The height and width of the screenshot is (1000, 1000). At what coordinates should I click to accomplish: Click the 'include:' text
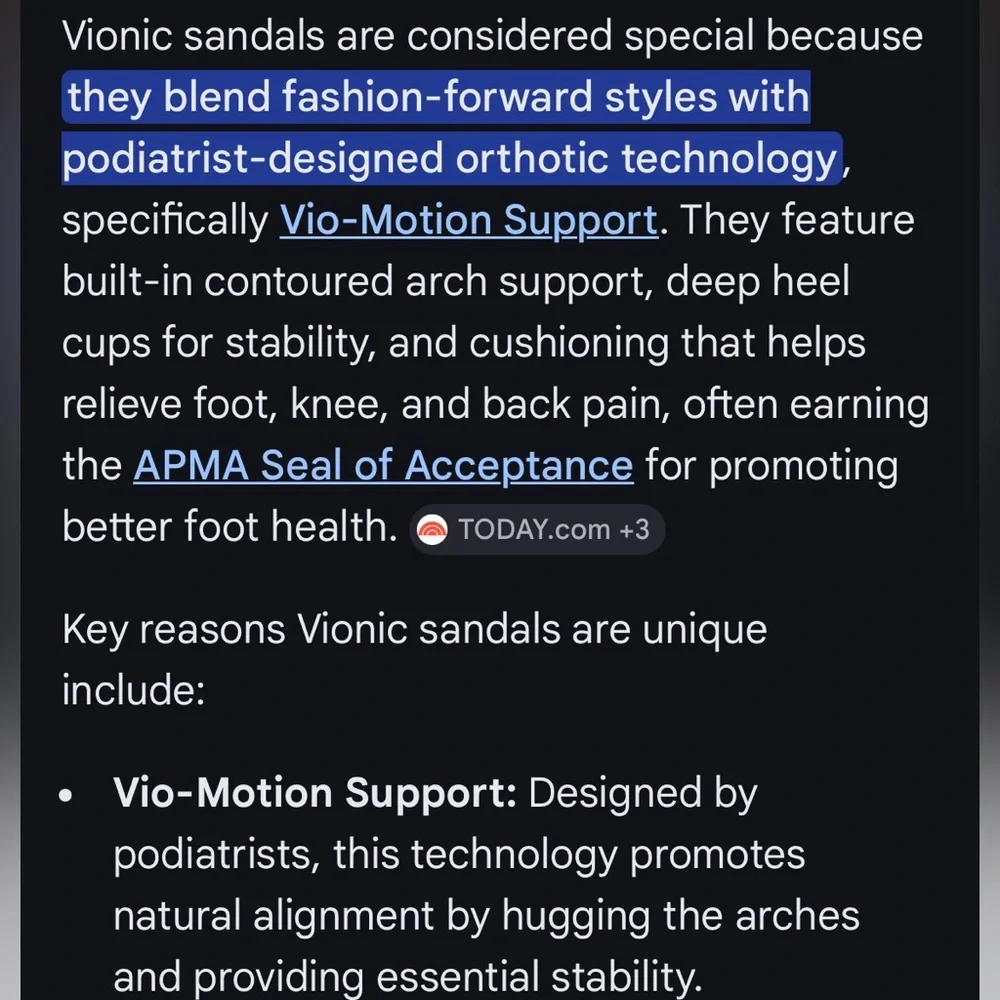click(x=134, y=690)
